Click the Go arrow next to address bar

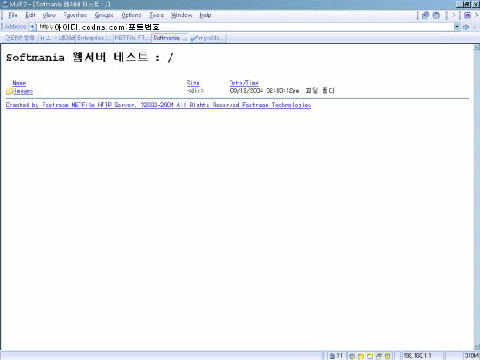[466, 27]
